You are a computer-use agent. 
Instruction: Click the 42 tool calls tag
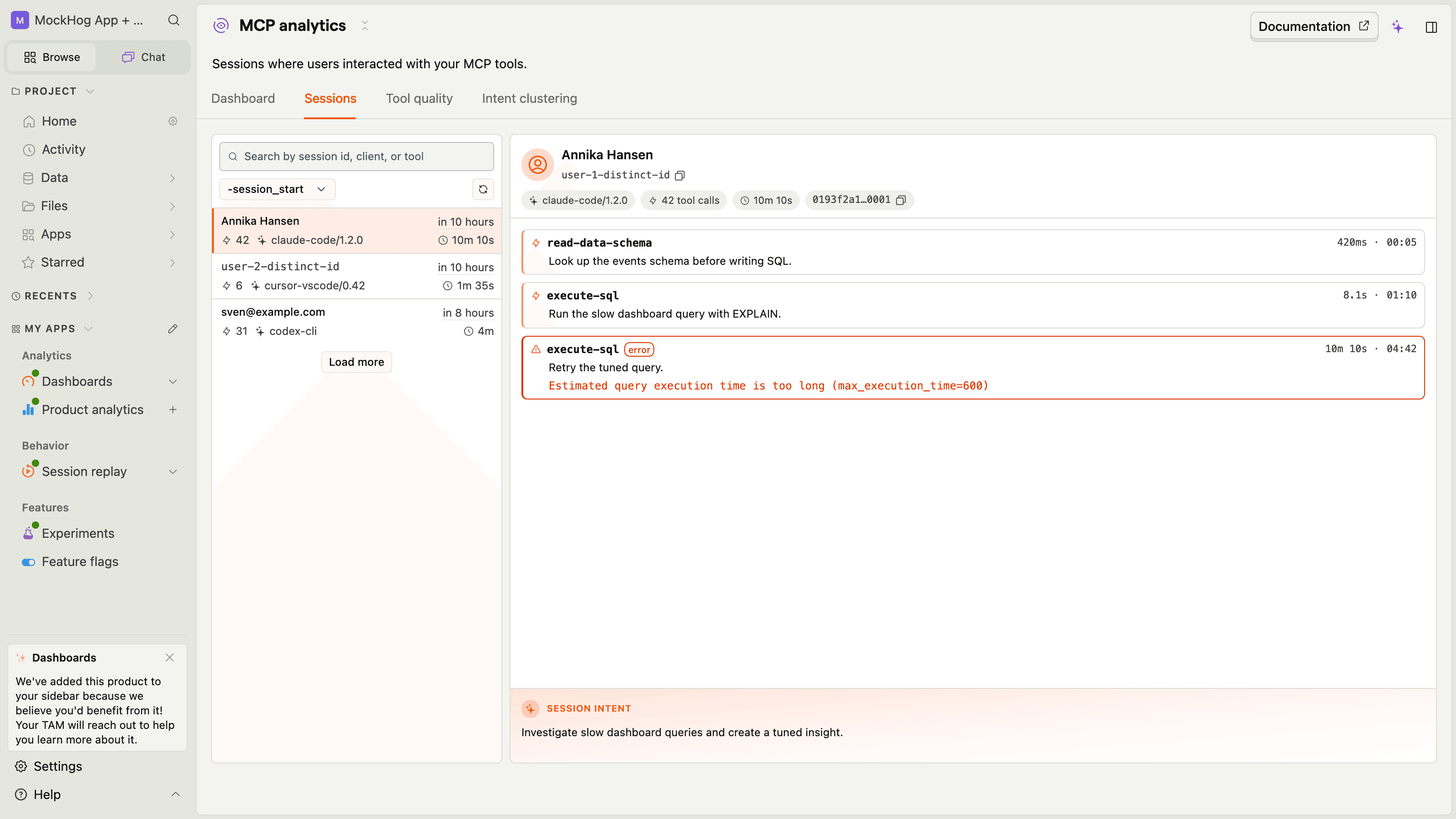tap(683, 200)
